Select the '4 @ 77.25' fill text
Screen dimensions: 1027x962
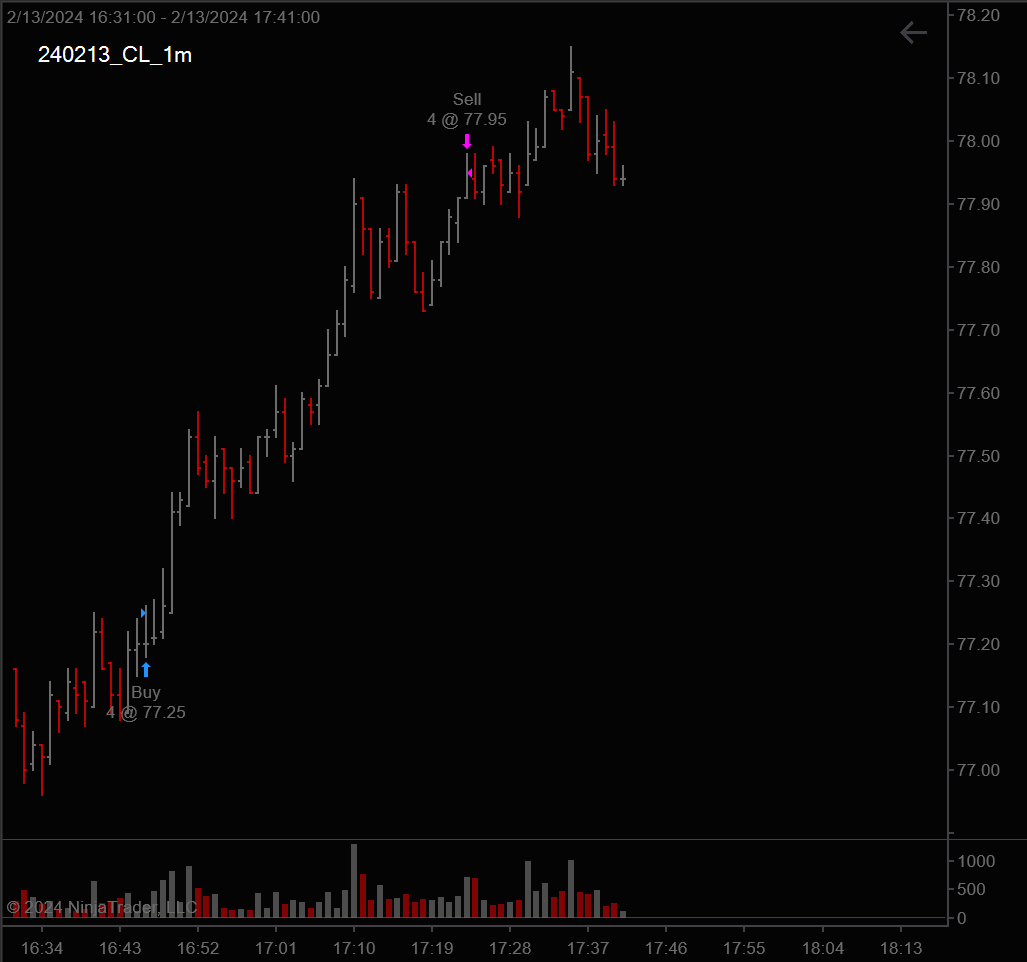coord(145,712)
